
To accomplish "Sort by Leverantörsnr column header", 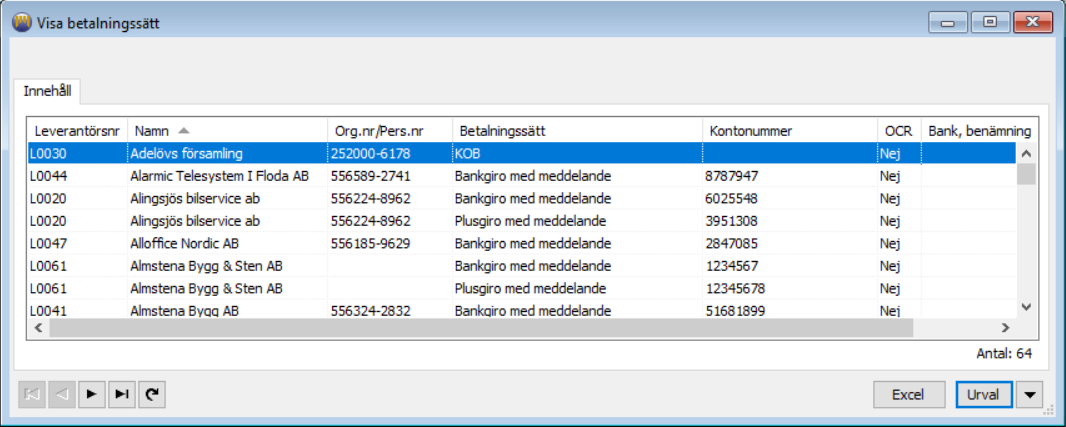I will pyautogui.click(x=78, y=130).
